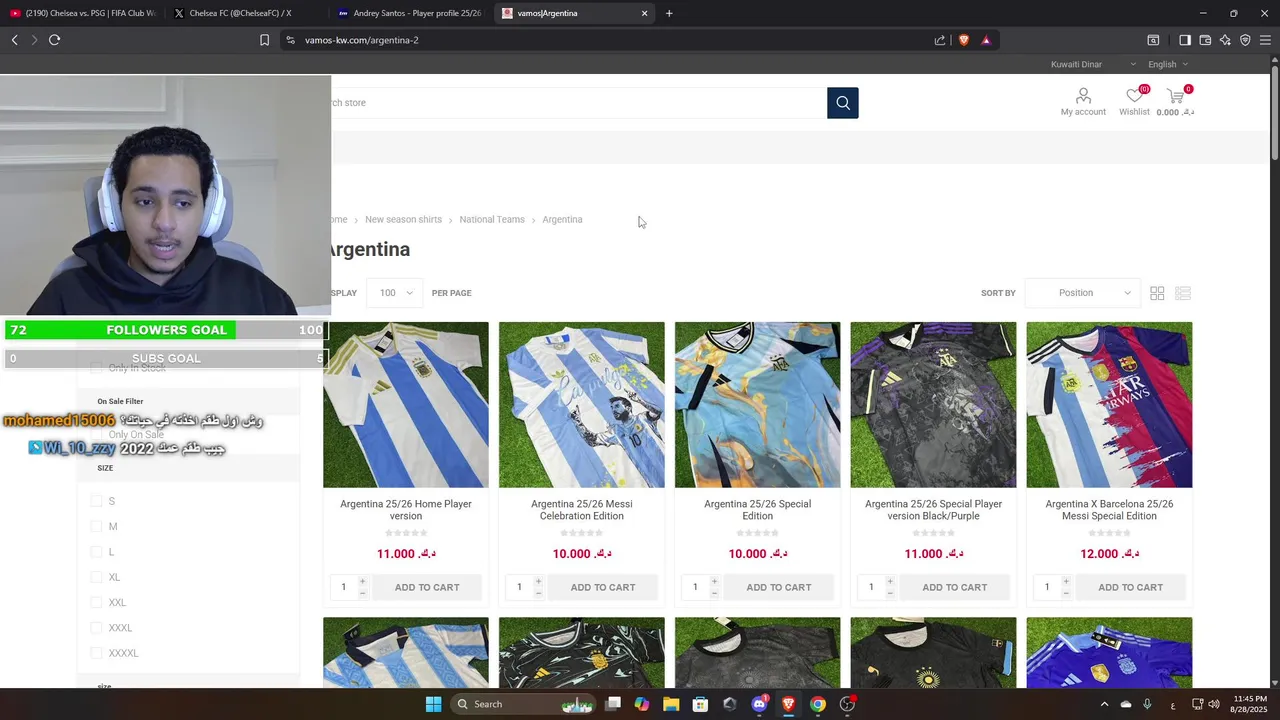This screenshot has height=720, width=1280.
Task: Go to National Teams breadcrumb
Action: pyautogui.click(x=492, y=219)
